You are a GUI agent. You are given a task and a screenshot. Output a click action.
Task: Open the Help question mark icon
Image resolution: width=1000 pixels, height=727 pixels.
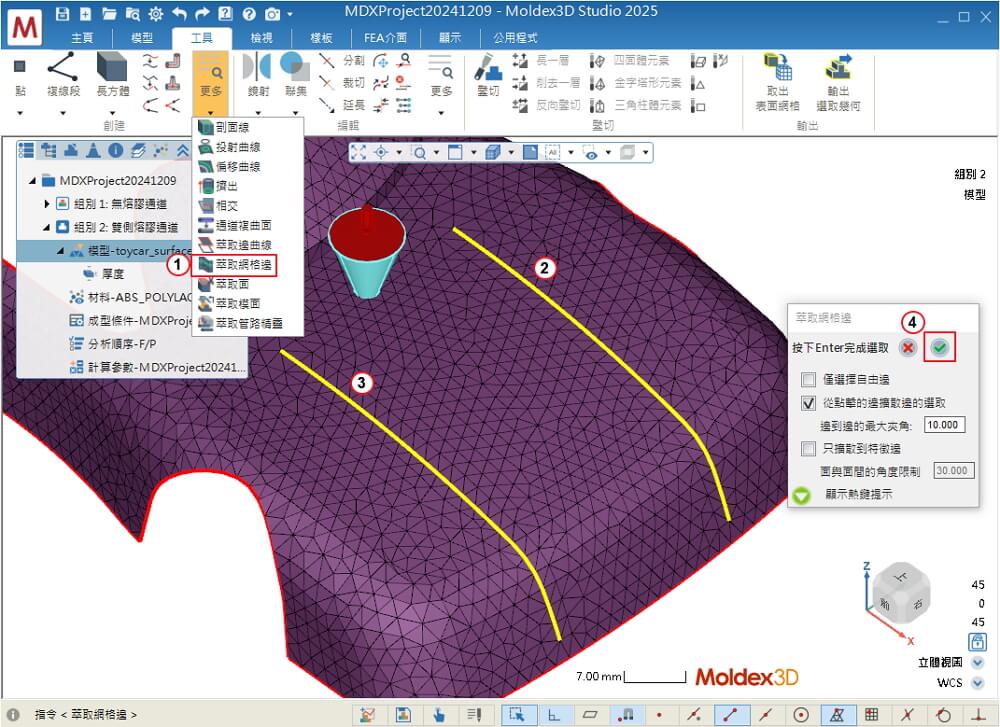249,13
